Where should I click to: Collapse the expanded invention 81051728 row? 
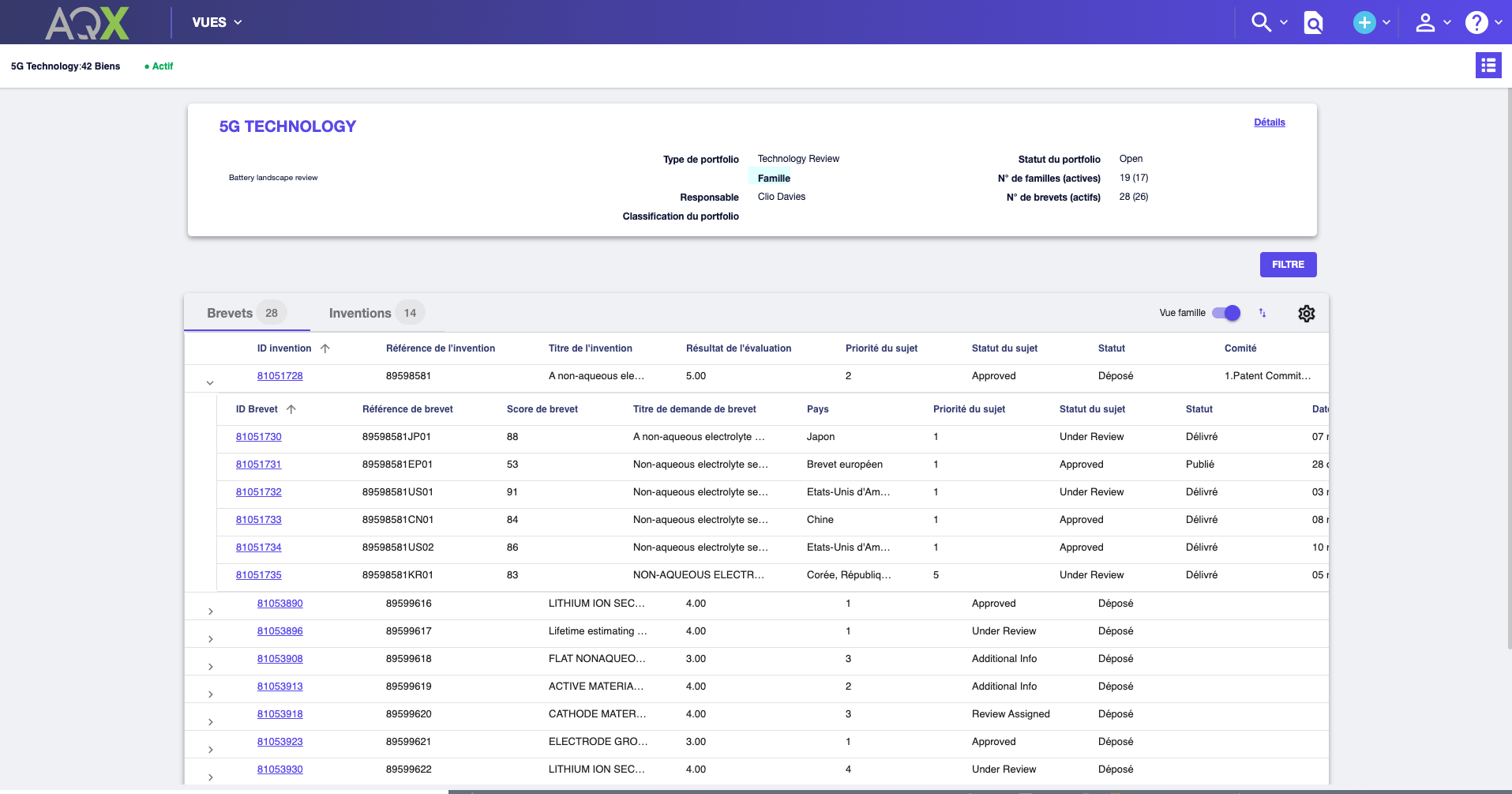(210, 382)
